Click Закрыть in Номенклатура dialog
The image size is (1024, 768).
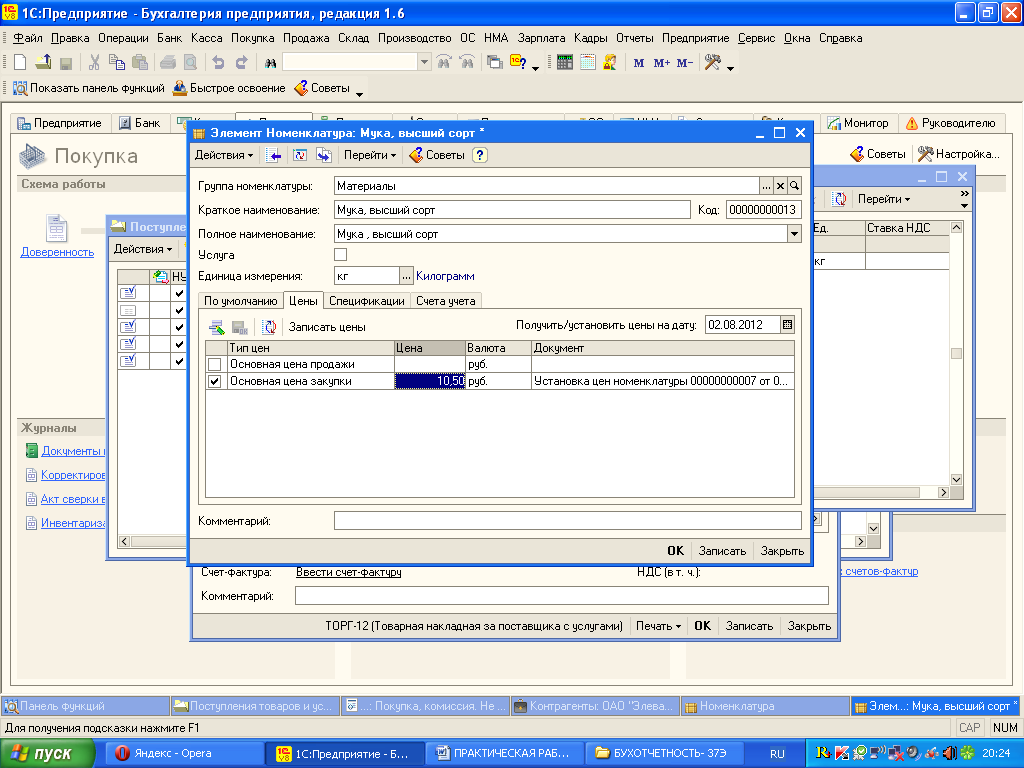point(782,551)
